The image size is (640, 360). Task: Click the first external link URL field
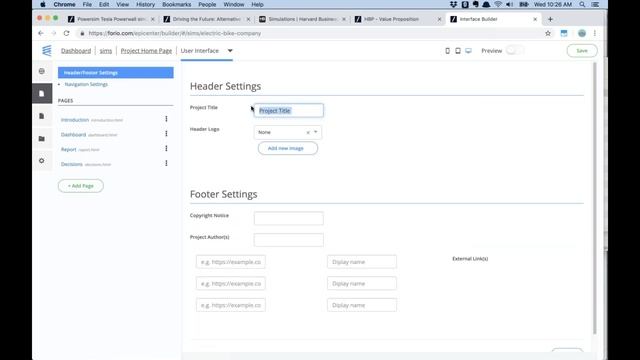tap(231, 262)
